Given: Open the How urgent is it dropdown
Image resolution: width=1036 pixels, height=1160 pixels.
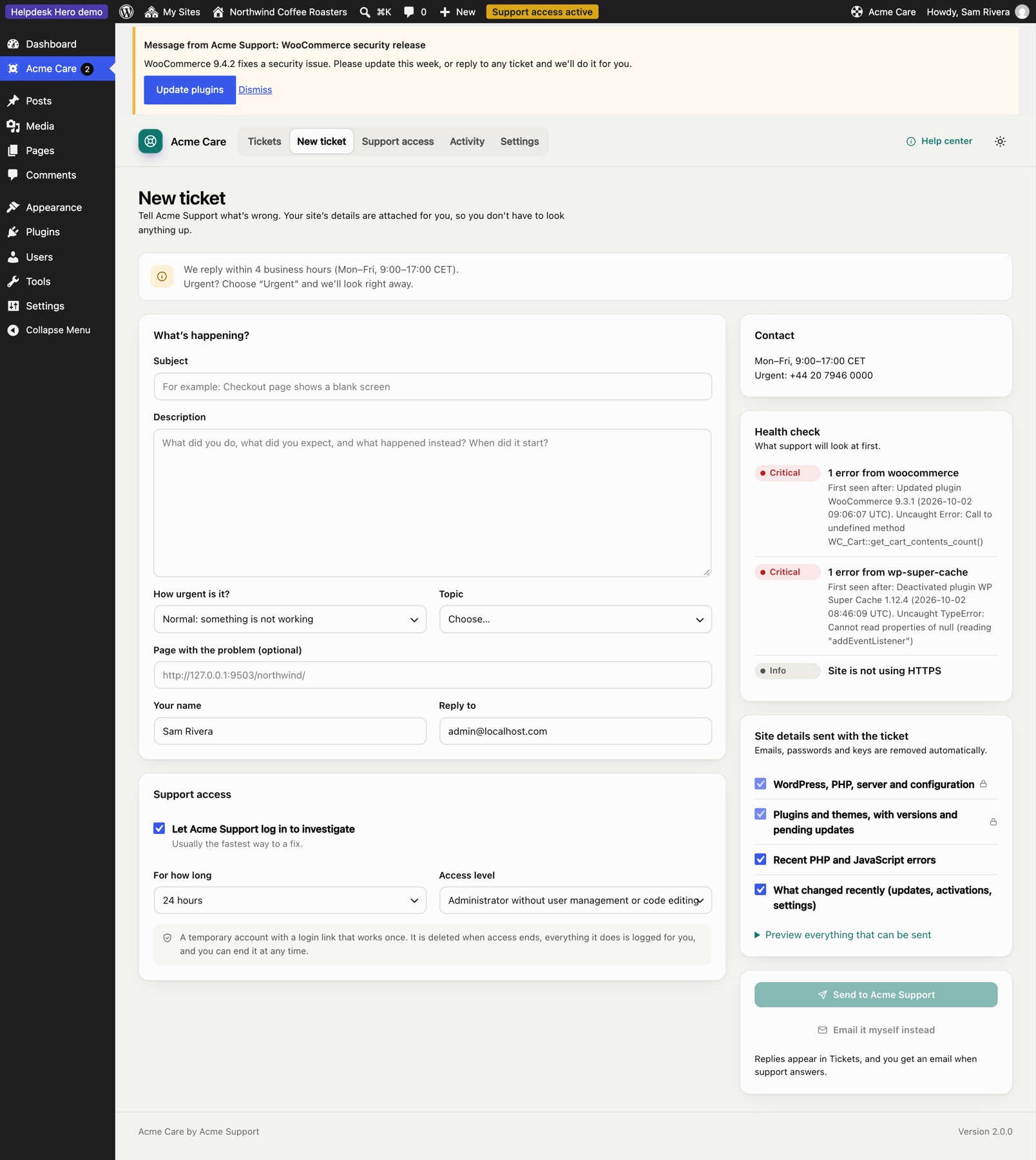Looking at the screenshot, I should (290, 619).
